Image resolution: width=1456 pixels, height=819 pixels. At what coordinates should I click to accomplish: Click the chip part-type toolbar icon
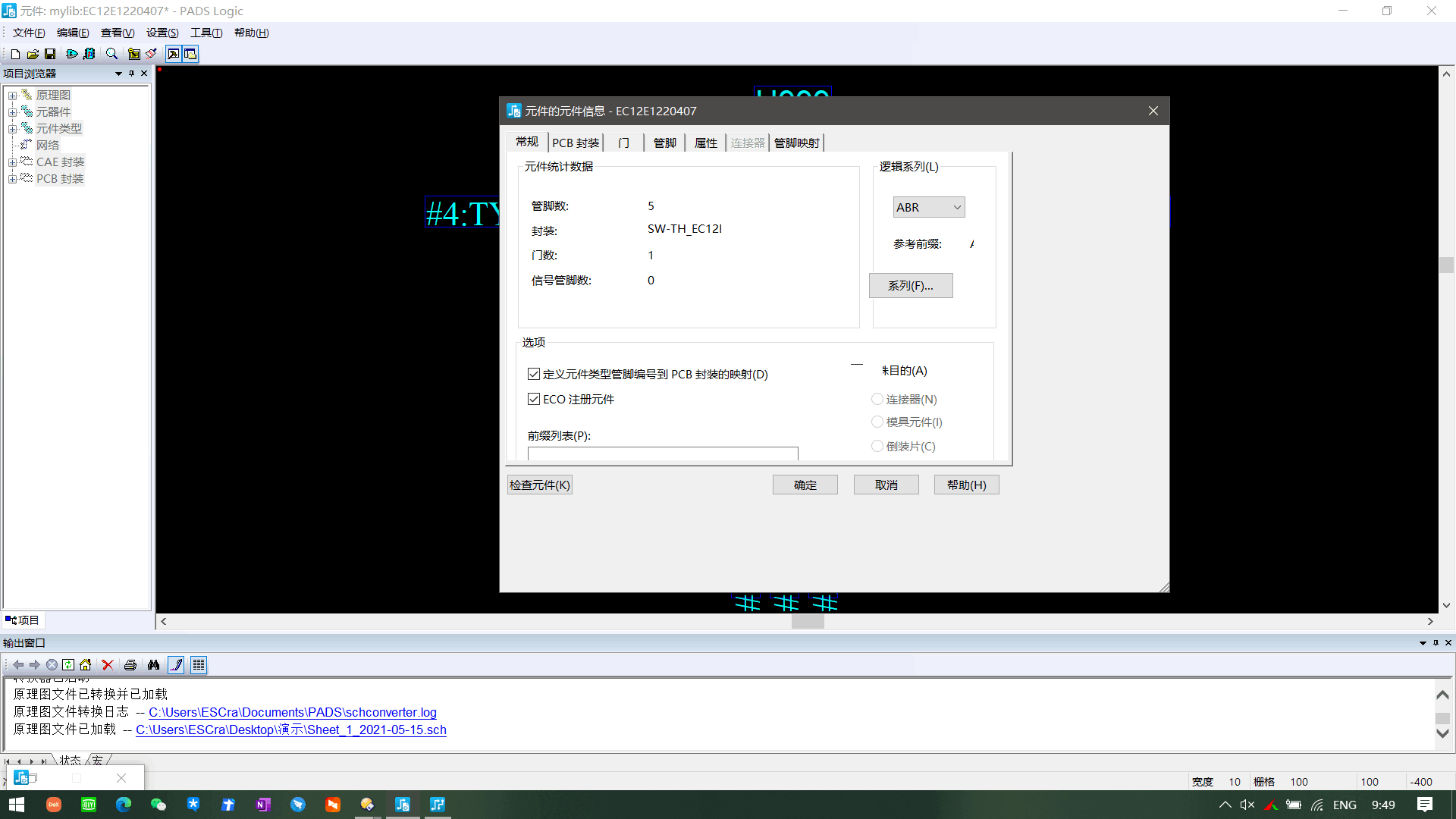click(89, 54)
